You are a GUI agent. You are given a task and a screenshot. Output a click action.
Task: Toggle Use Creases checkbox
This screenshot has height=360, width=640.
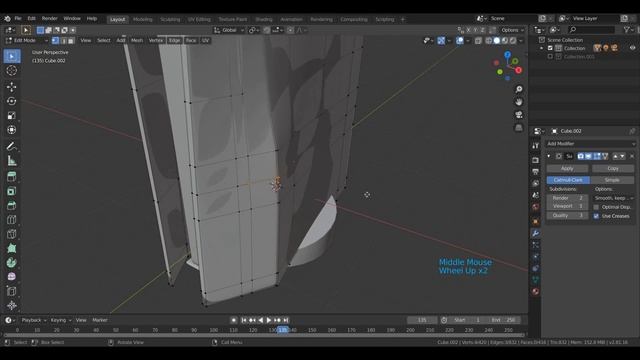click(x=596, y=216)
